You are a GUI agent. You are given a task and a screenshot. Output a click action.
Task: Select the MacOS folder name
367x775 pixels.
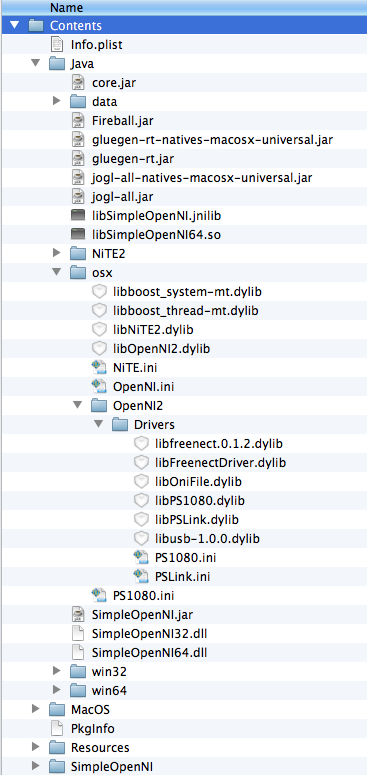point(90,709)
